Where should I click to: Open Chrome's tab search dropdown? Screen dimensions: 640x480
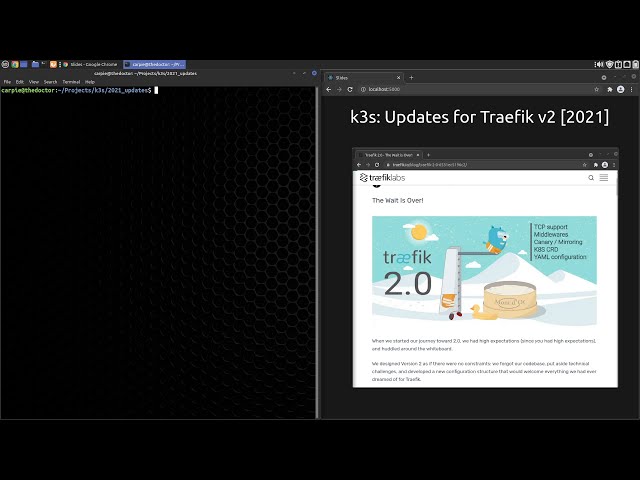pyautogui.click(x=604, y=78)
